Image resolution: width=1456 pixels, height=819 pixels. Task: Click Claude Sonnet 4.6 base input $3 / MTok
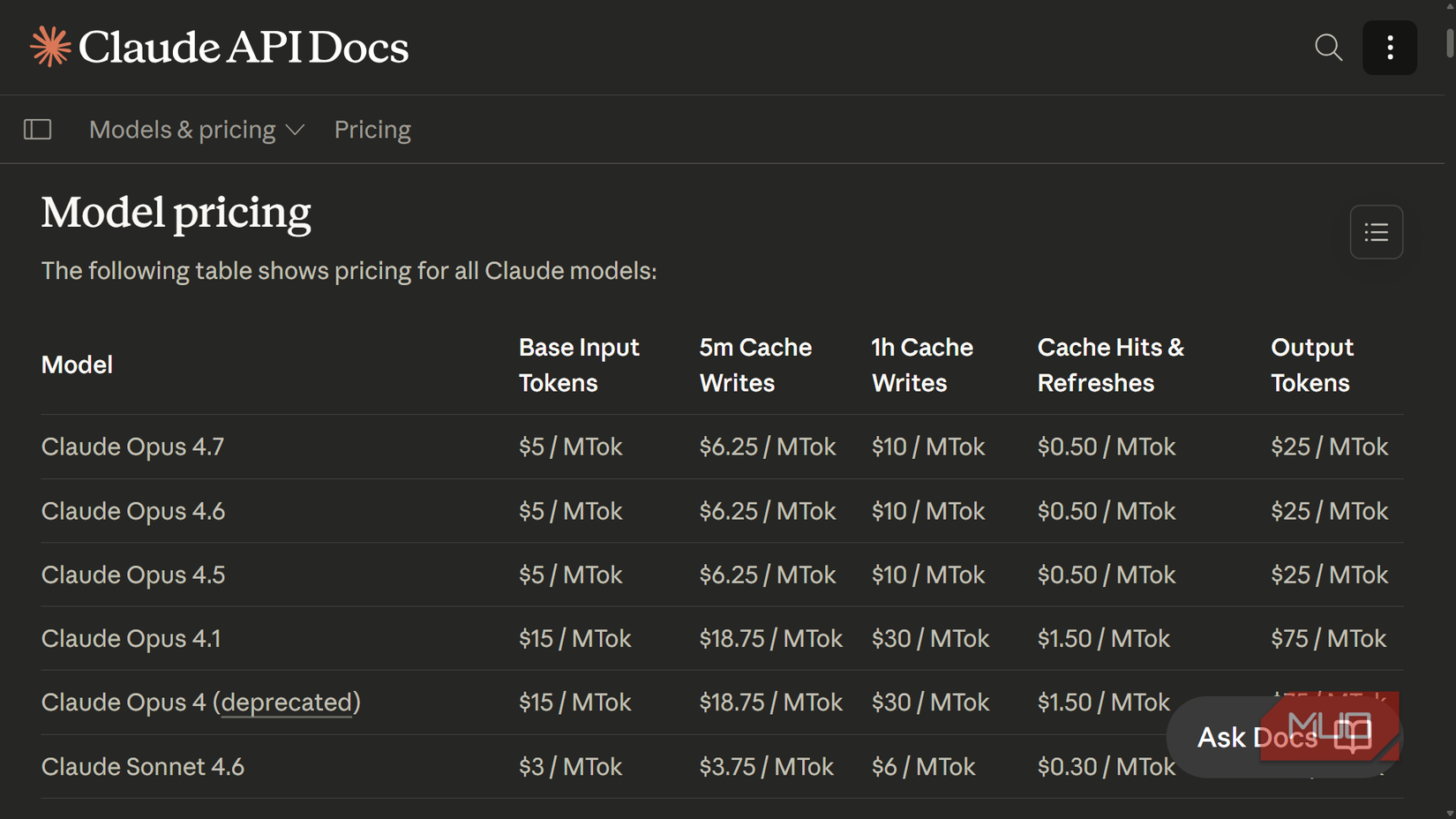571,766
